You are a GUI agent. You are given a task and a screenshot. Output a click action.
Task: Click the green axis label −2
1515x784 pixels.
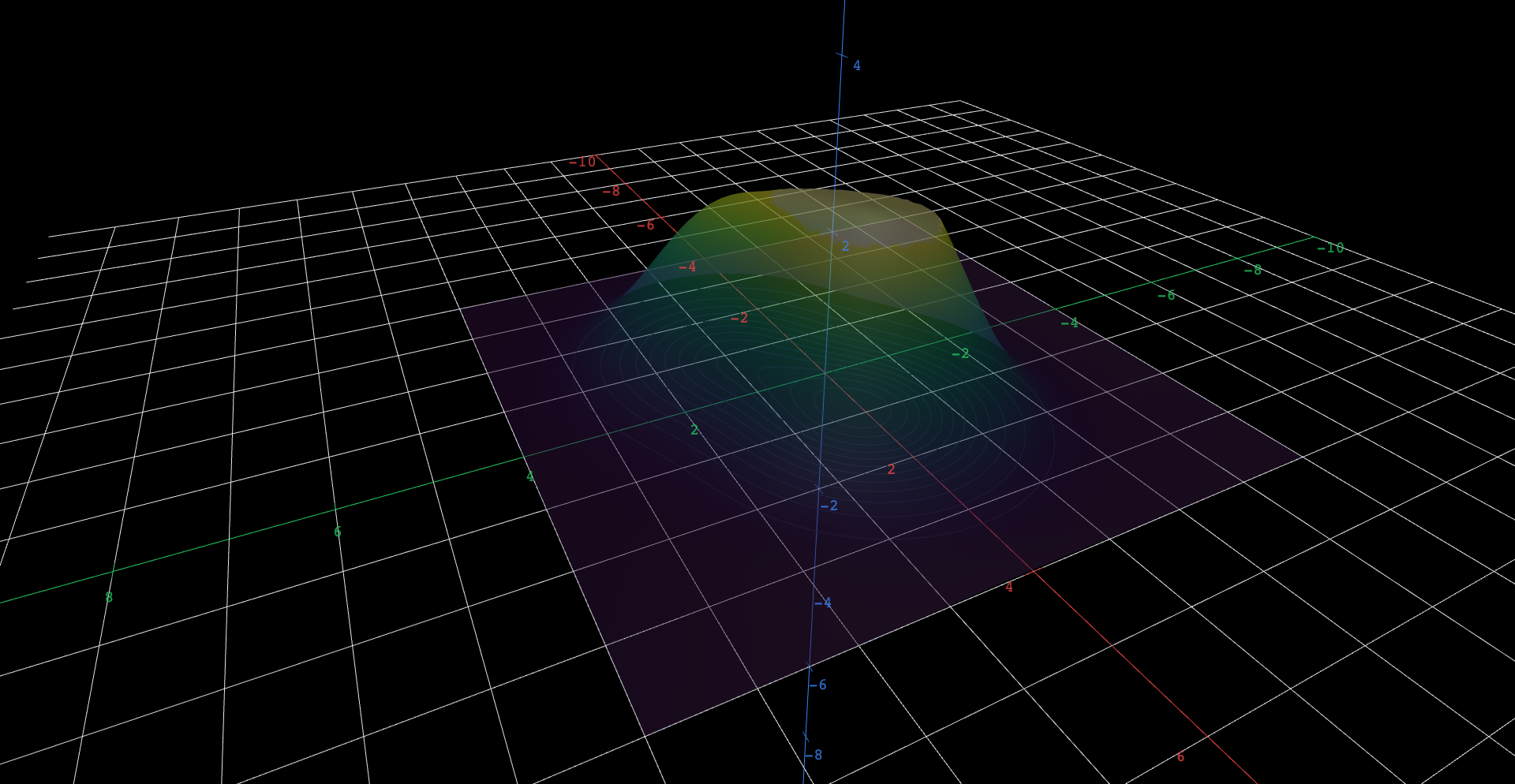[960, 353]
